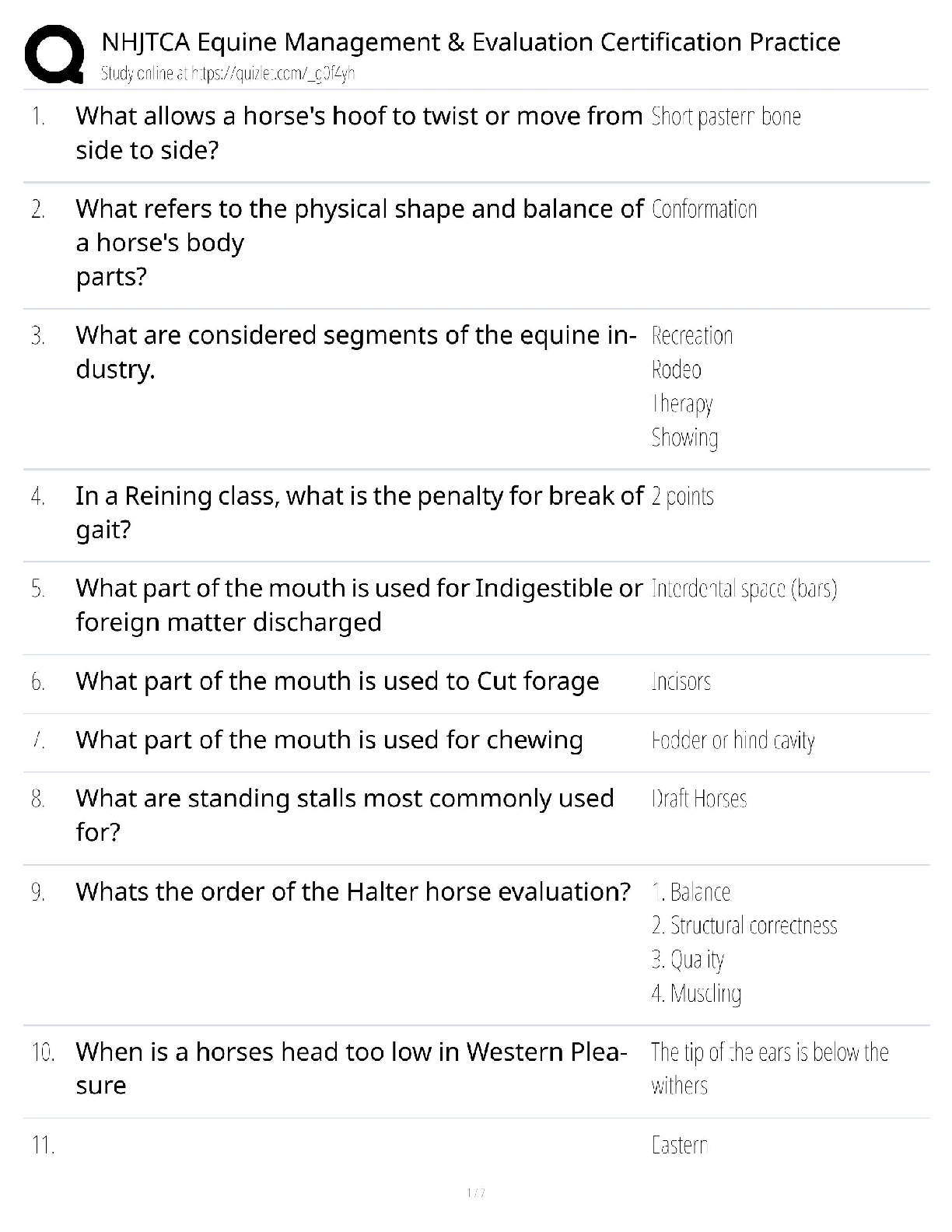
Task: Select the question about conformation of body parts
Action: pyautogui.click(x=359, y=242)
